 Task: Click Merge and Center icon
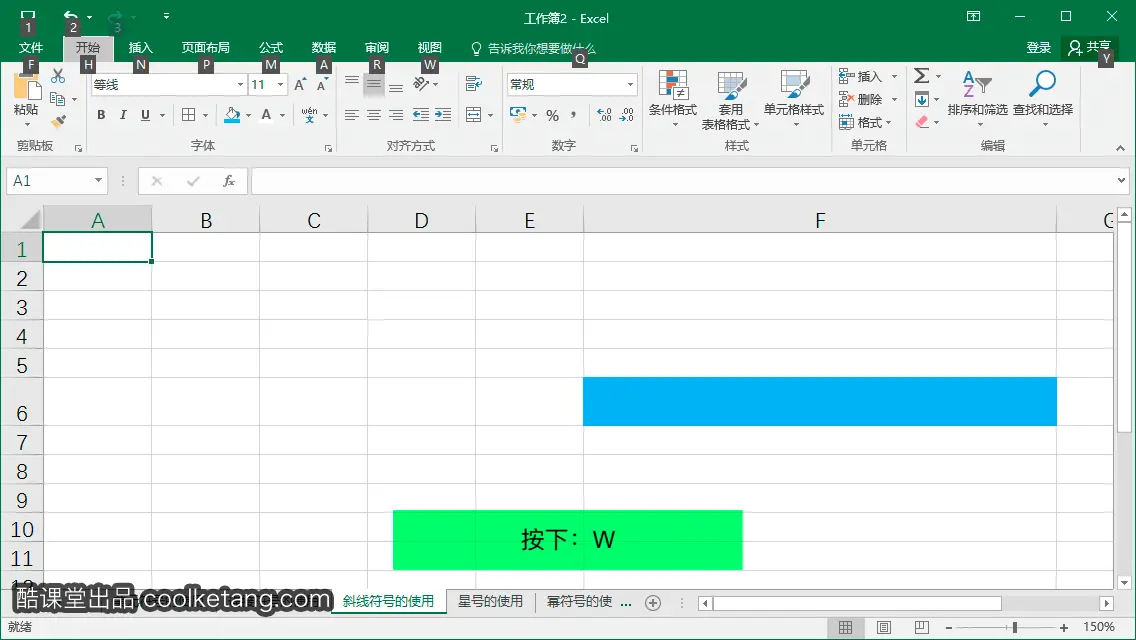click(x=474, y=115)
